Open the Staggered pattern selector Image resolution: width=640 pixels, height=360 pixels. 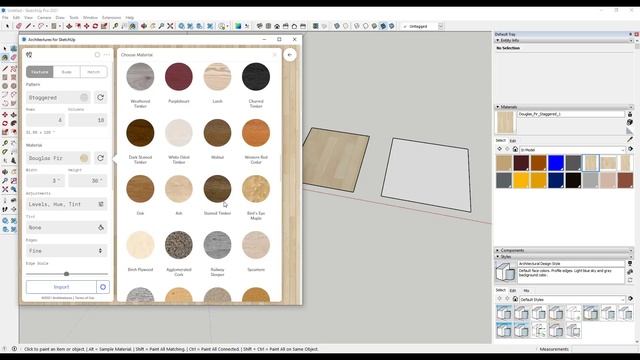[58, 98]
